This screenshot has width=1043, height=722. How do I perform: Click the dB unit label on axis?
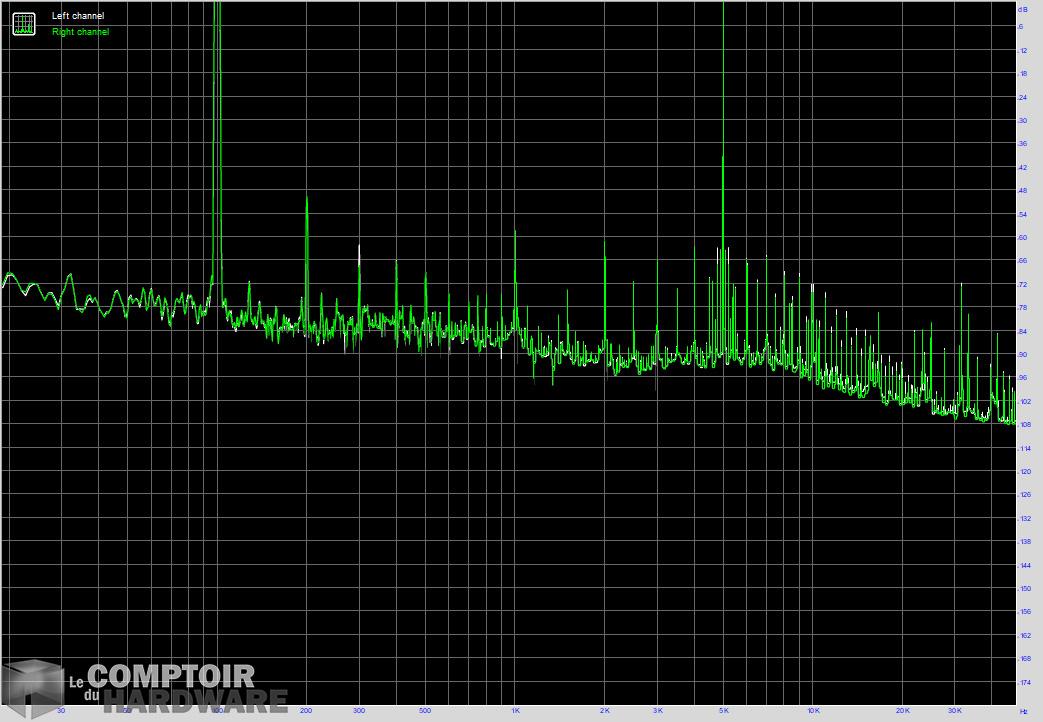[1022, 8]
